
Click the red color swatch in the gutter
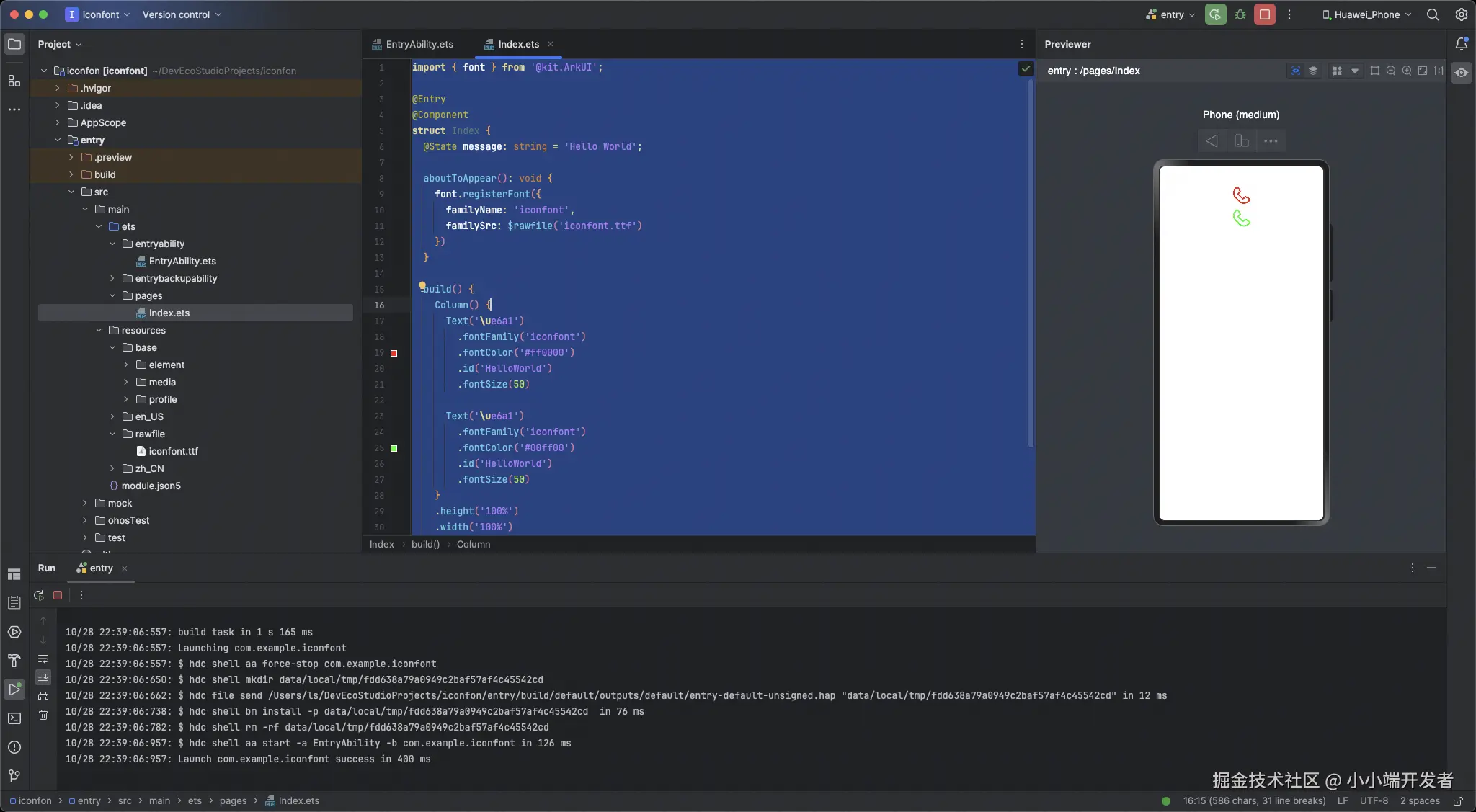click(394, 353)
